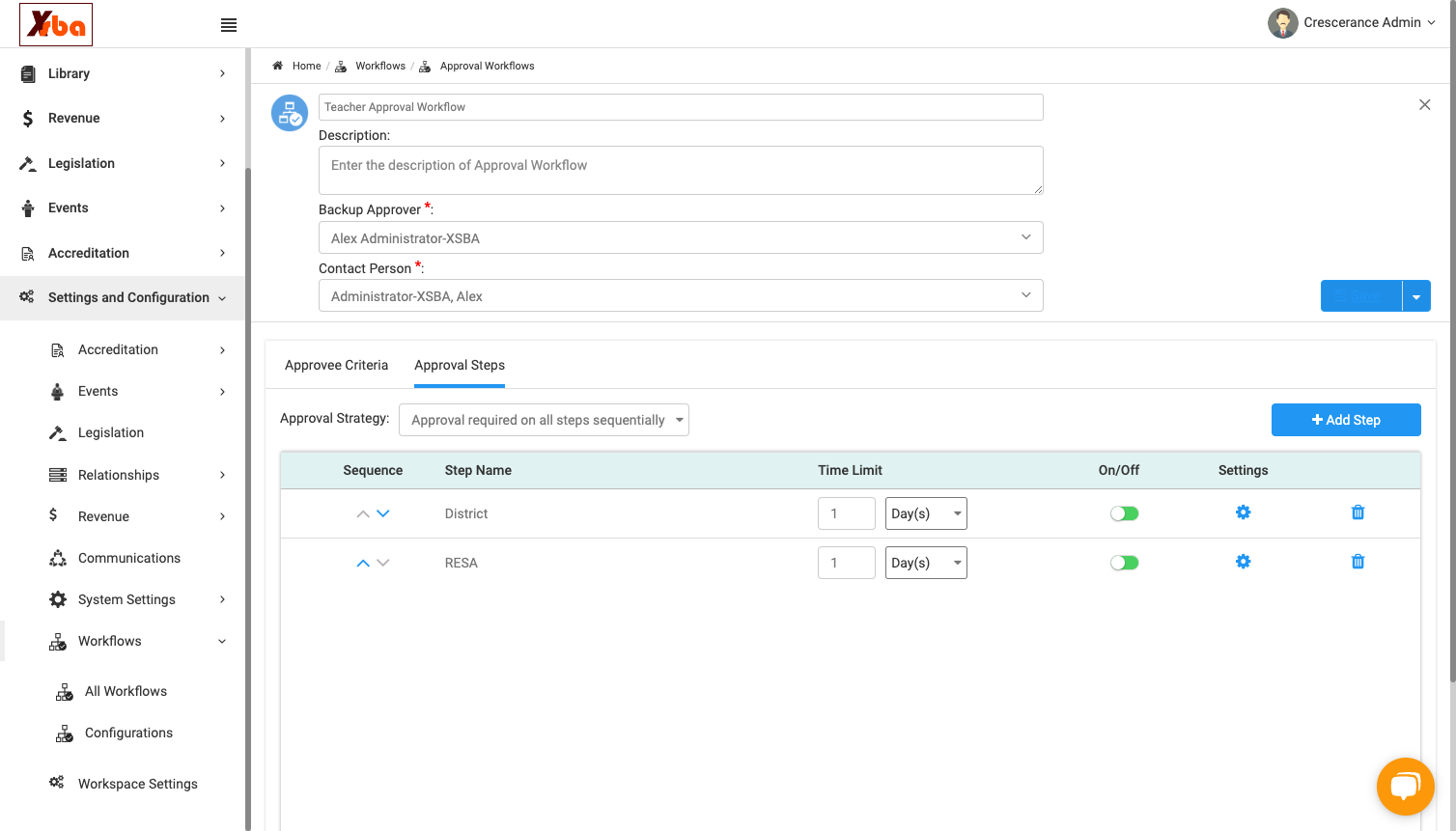The width and height of the screenshot is (1456, 831).
Task: Click the Description text area
Action: (681, 170)
